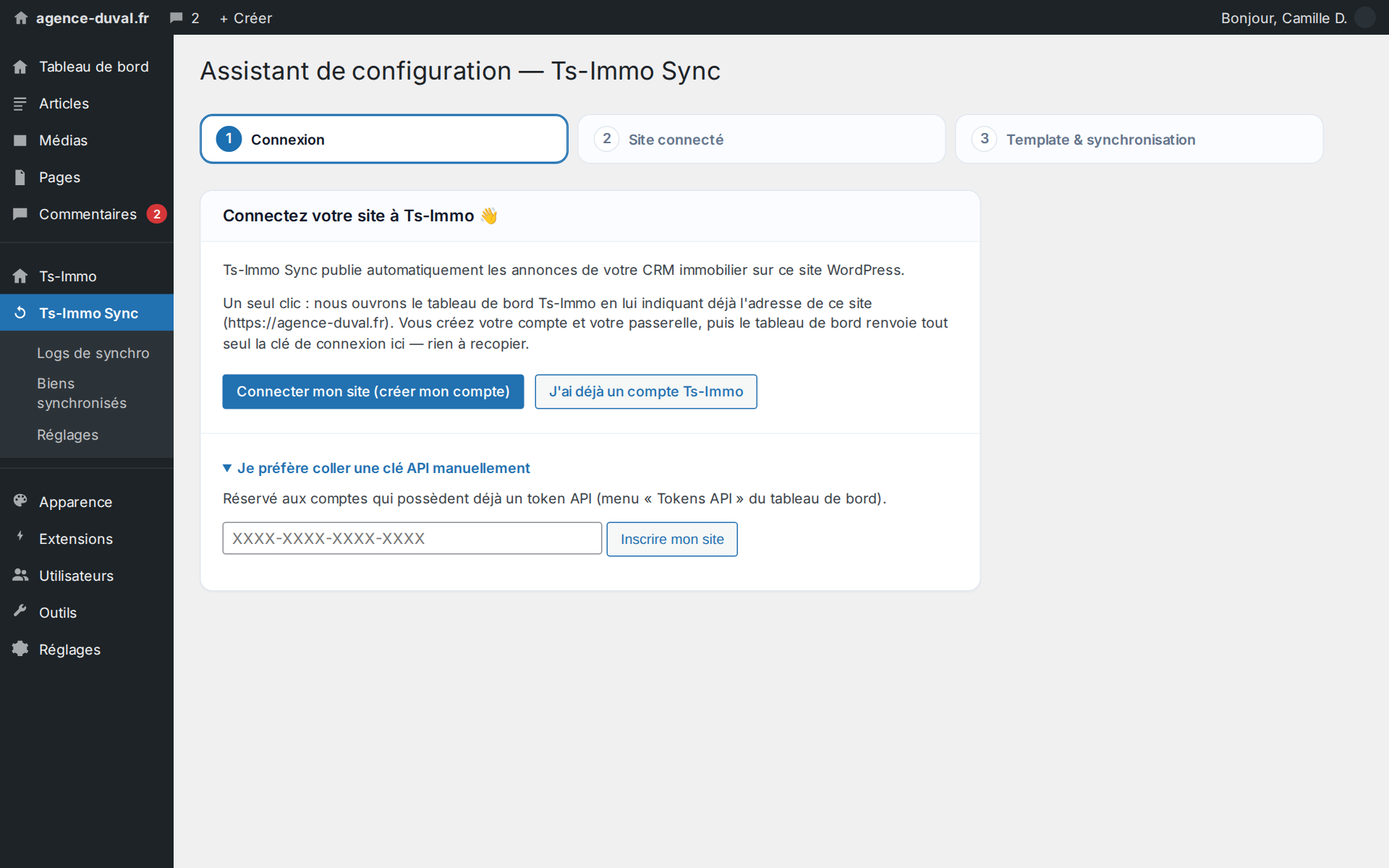
Task: Open Biens synchronisés submenu item
Action: (82, 393)
